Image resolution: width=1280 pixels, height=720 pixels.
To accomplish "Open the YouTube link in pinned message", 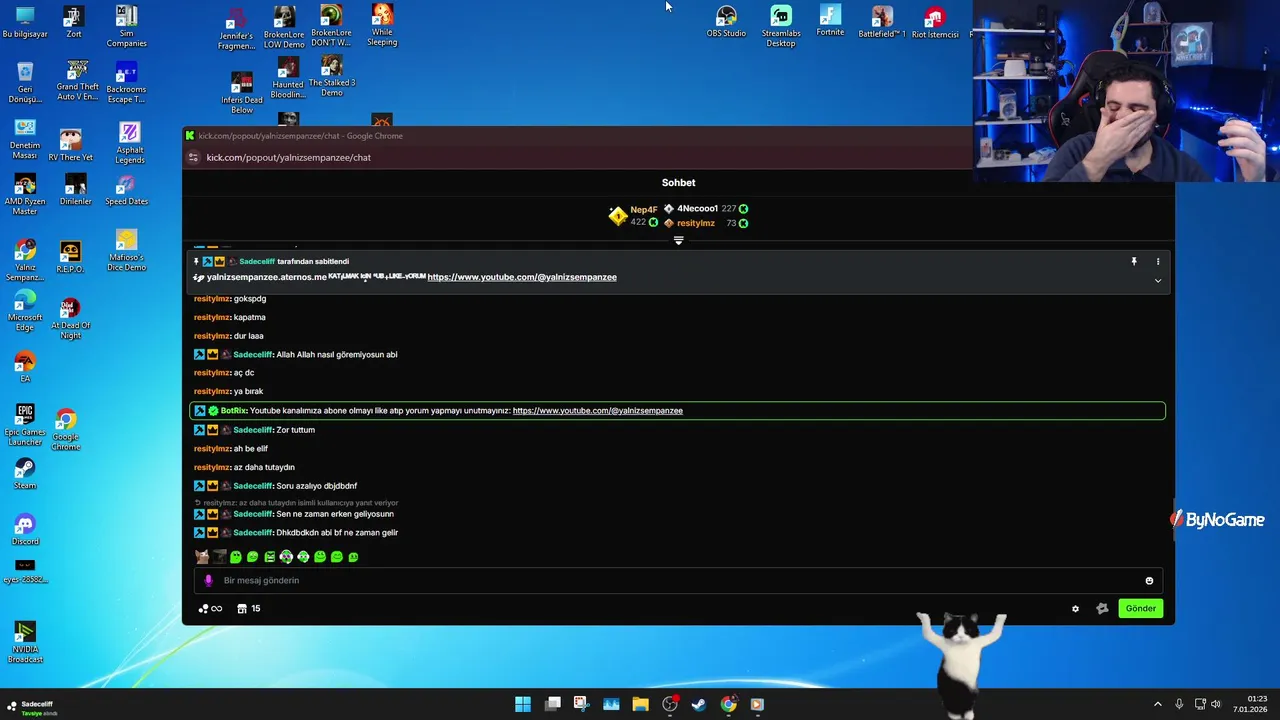I will (522, 277).
